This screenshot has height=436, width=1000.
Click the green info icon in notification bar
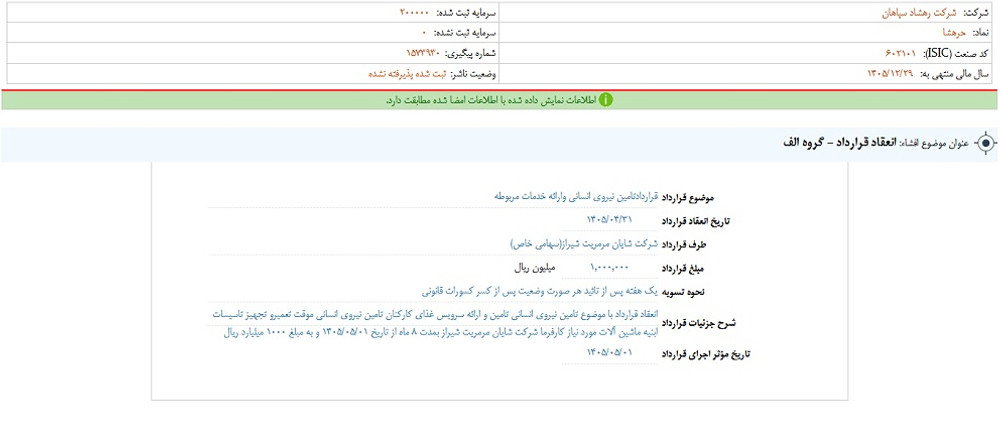(x=606, y=100)
